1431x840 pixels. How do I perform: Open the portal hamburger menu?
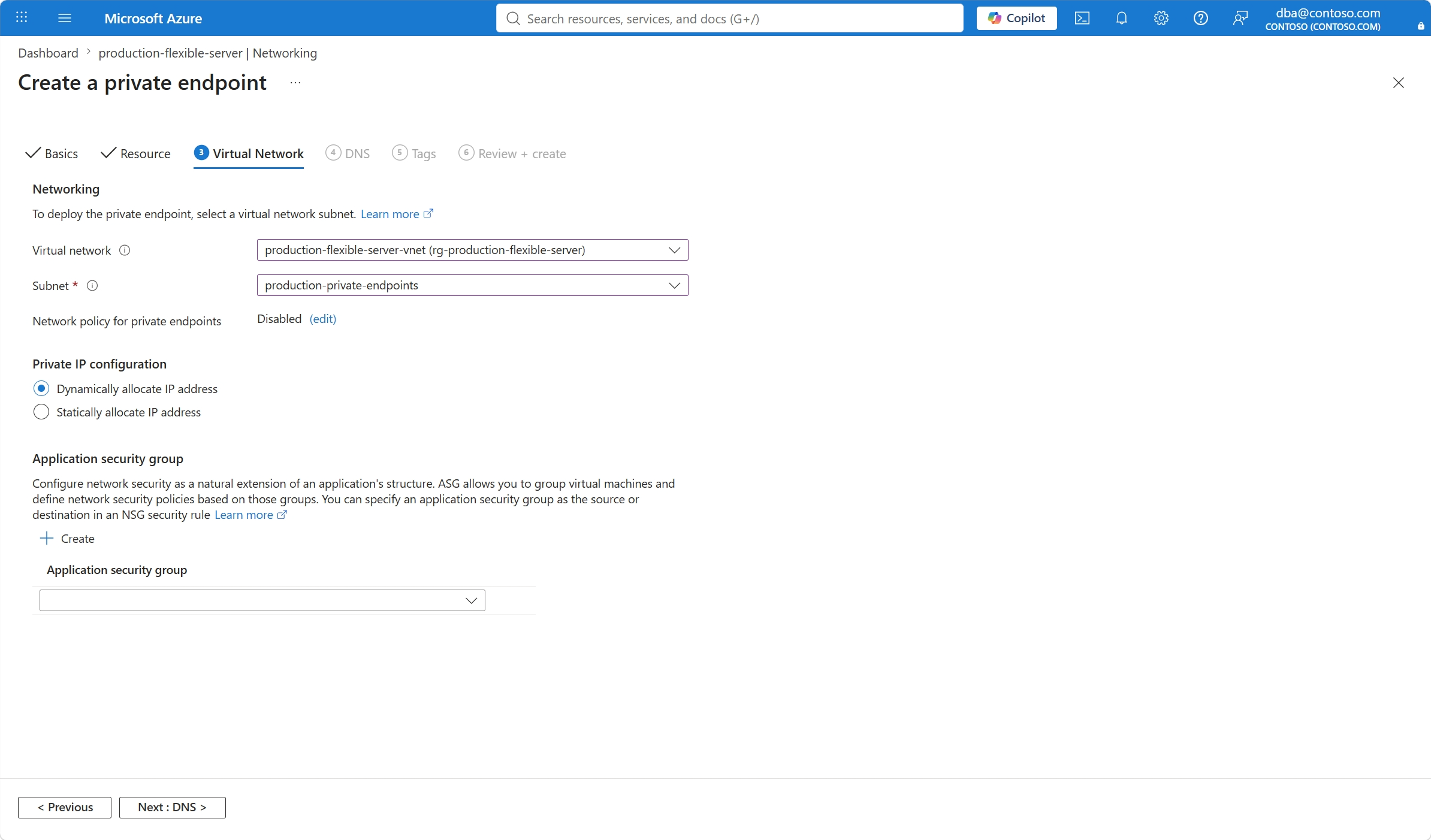[65, 18]
